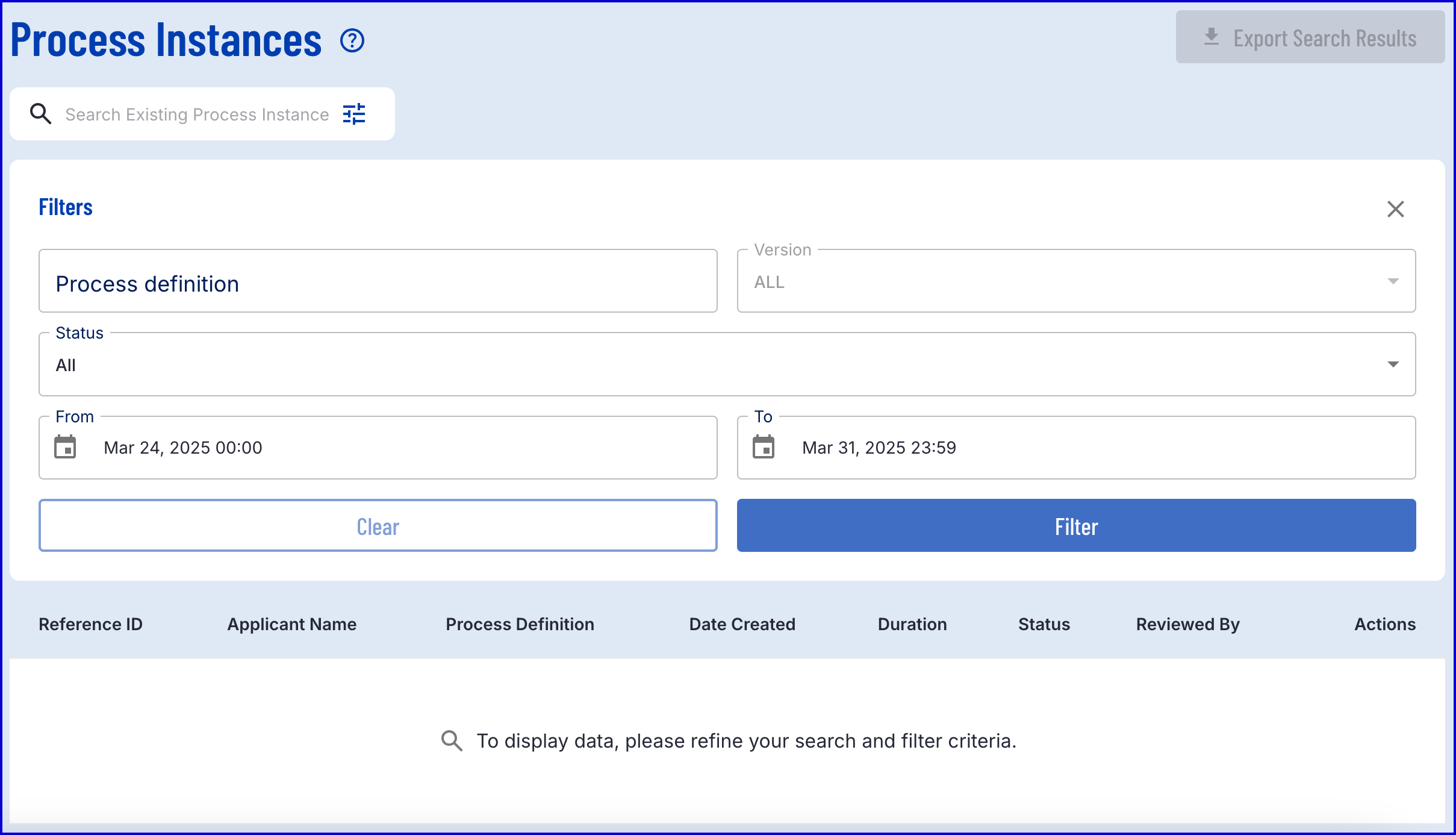Sort by Date Created column header
1456x835 pixels.
[742, 624]
